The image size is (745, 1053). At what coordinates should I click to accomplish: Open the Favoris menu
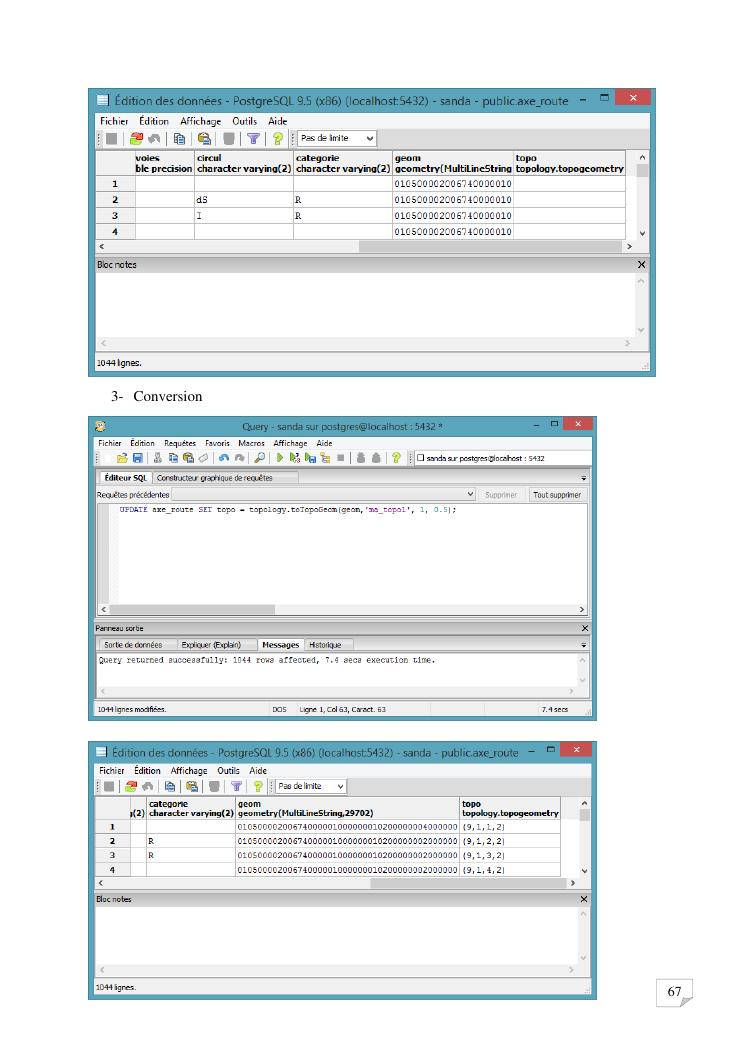click(217, 442)
